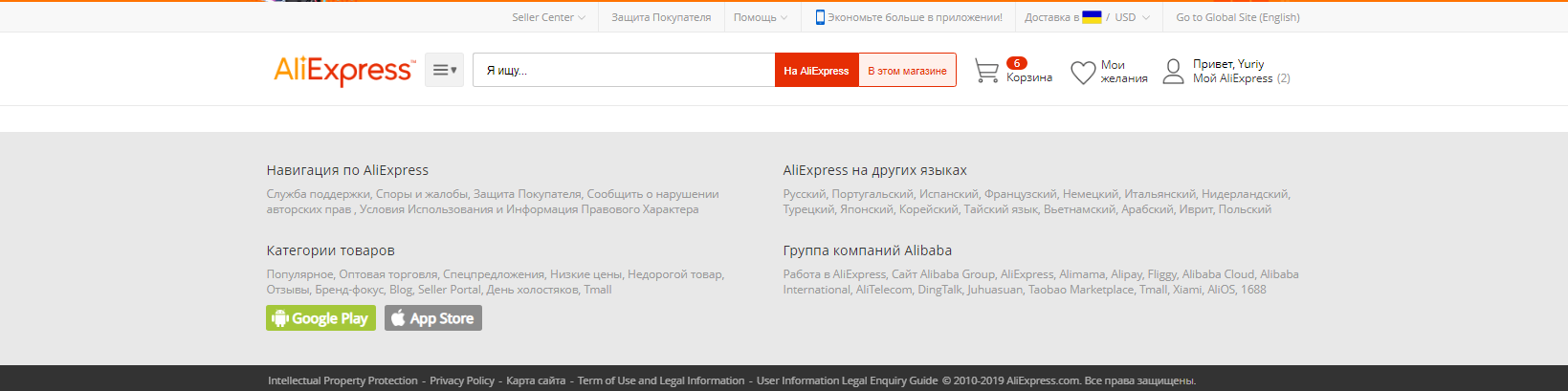Open 'Seller Portal' footer link
This screenshot has width=1568, height=391.
pyautogui.click(x=450, y=290)
